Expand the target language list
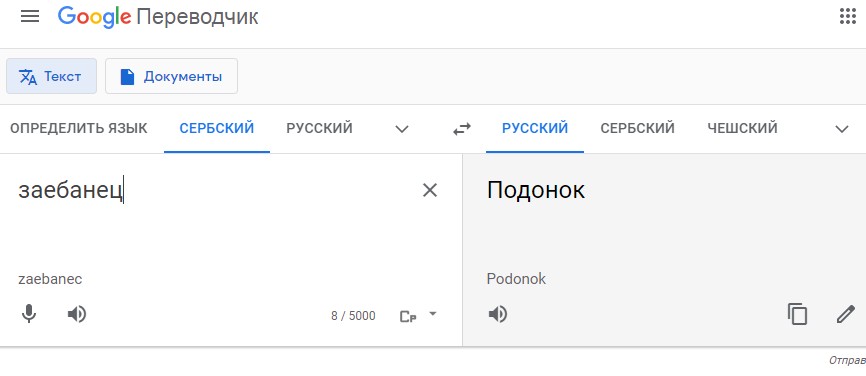The width and height of the screenshot is (866, 376). click(x=842, y=129)
